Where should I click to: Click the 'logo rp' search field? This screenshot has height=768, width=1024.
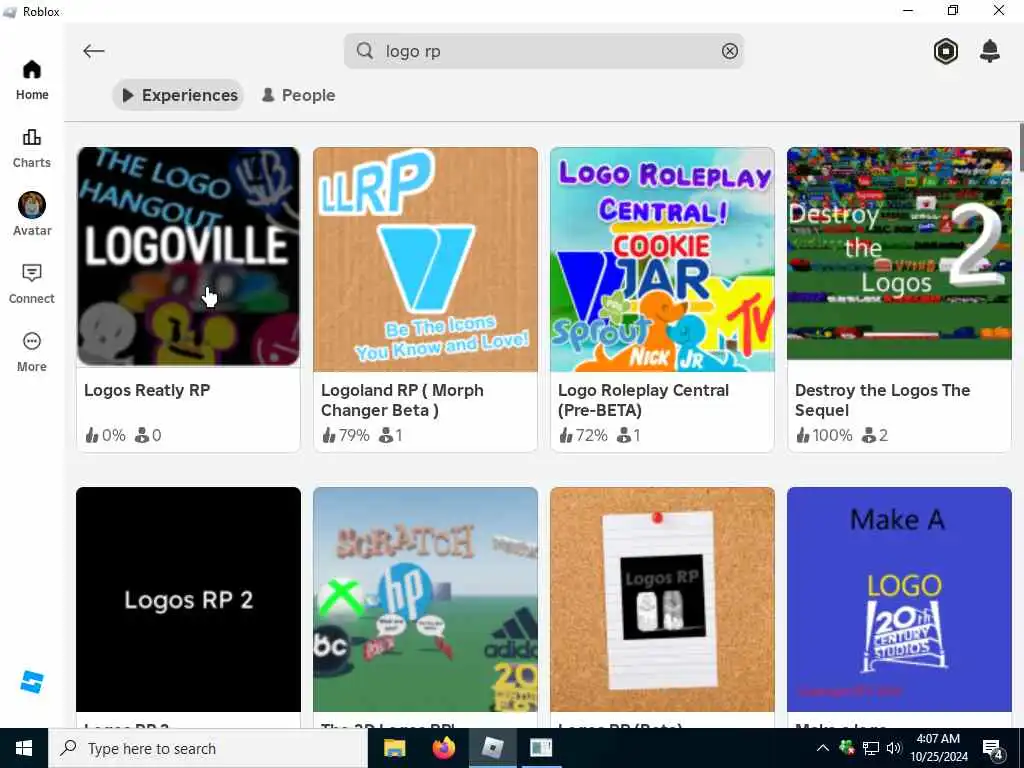coord(543,51)
